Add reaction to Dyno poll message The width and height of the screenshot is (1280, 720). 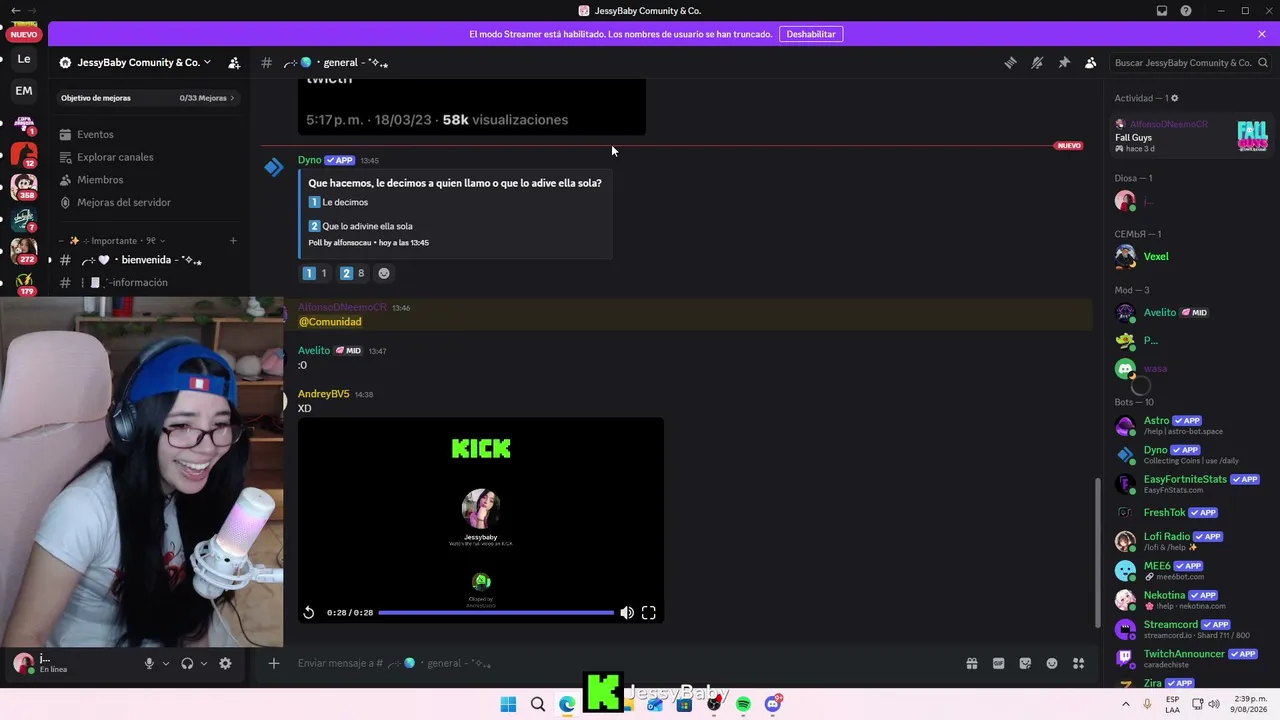click(384, 273)
